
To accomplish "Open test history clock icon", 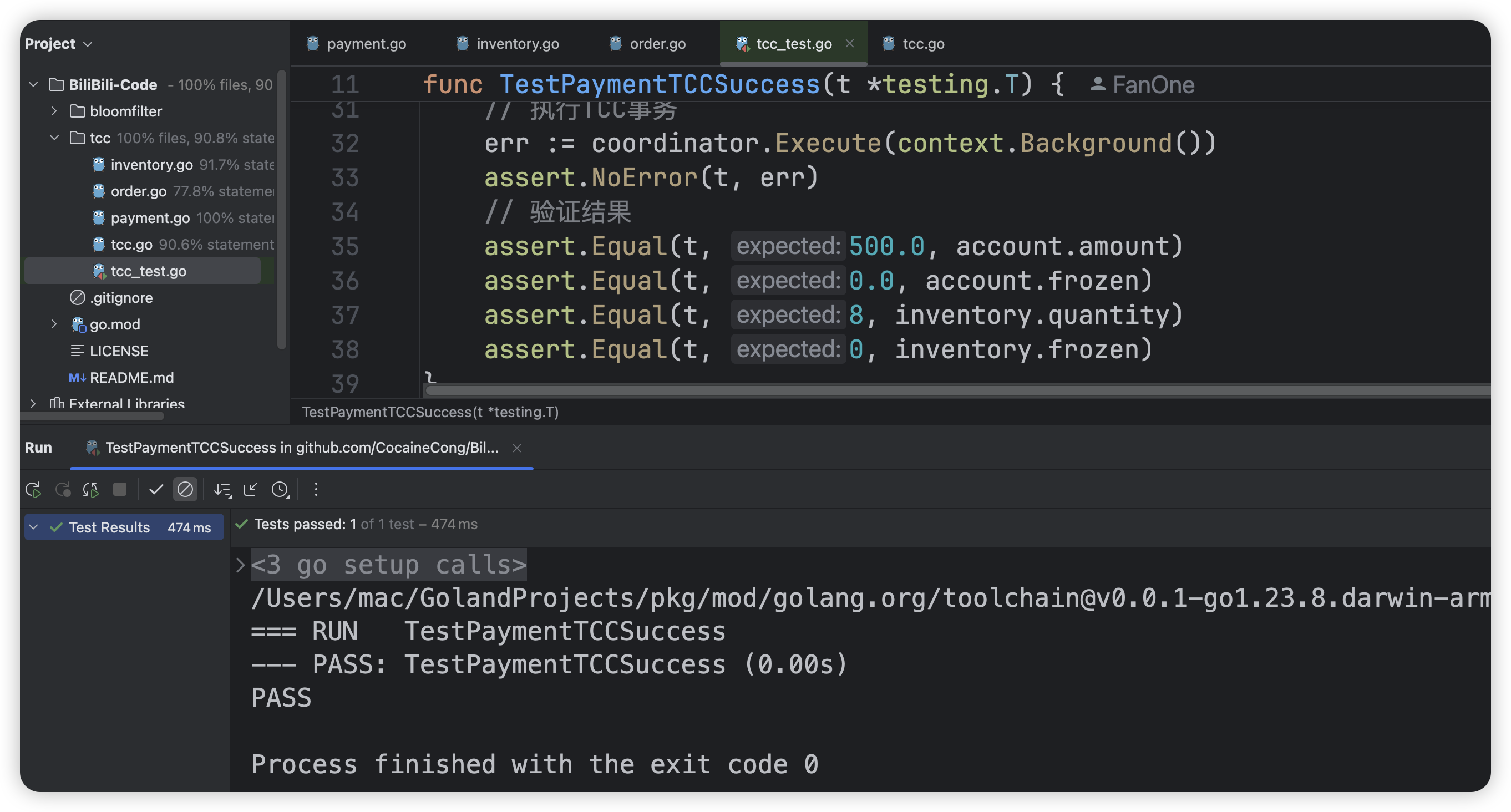I will click(x=280, y=489).
